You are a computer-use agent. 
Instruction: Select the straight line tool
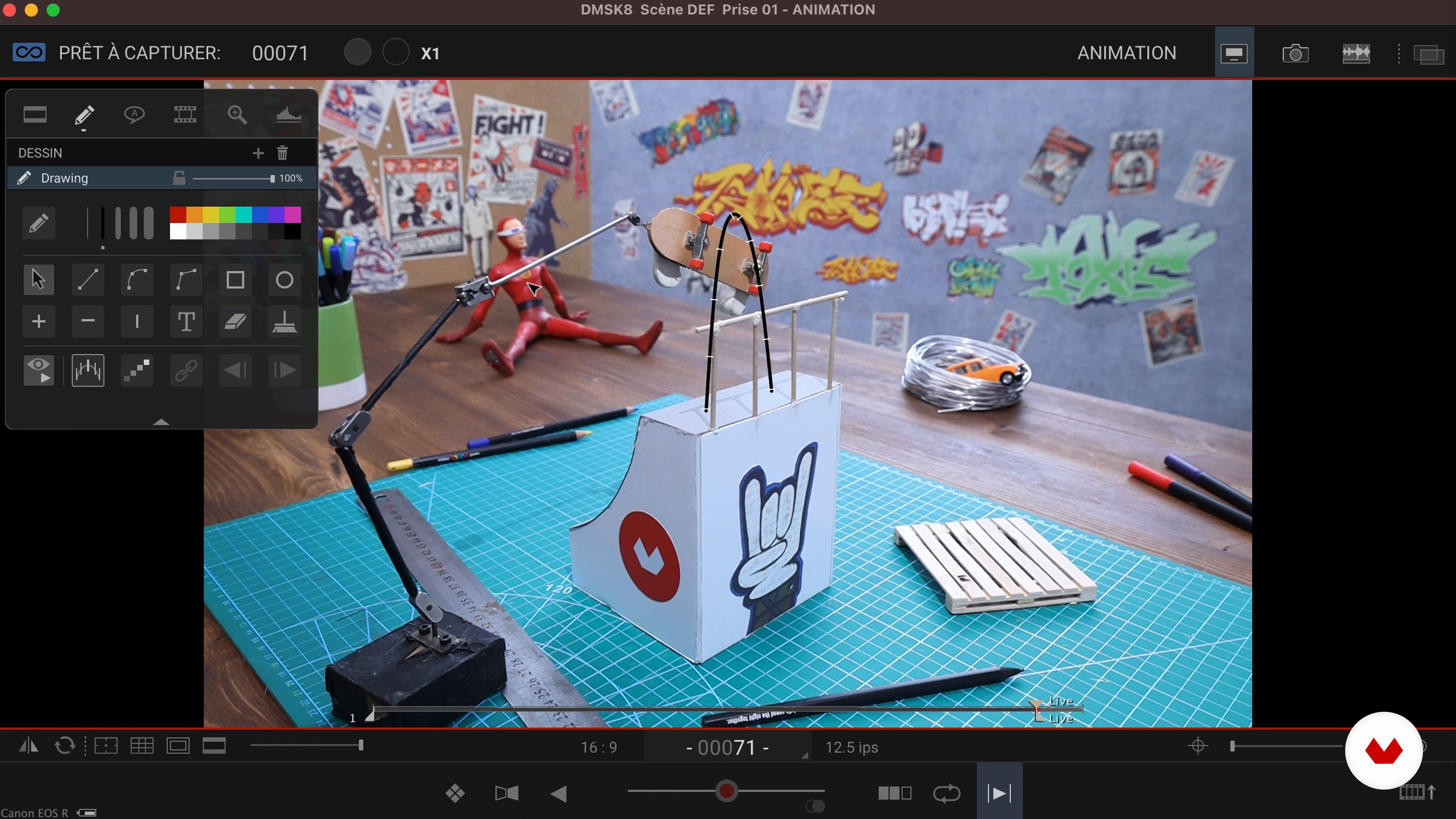point(88,280)
